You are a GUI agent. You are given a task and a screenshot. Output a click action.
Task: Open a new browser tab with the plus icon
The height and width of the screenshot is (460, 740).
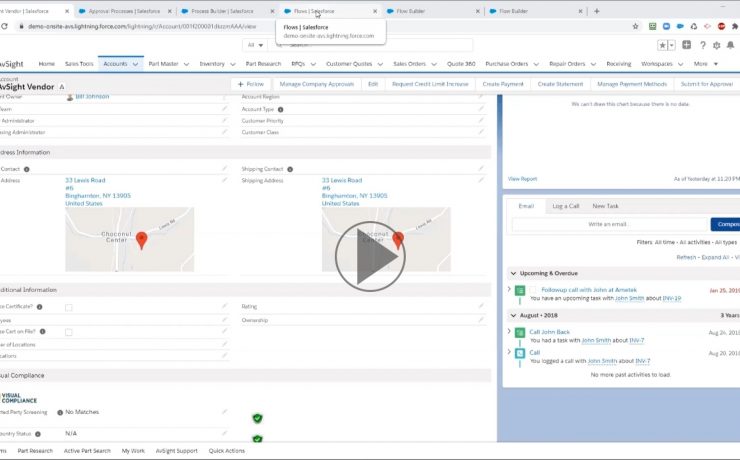(x=597, y=11)
